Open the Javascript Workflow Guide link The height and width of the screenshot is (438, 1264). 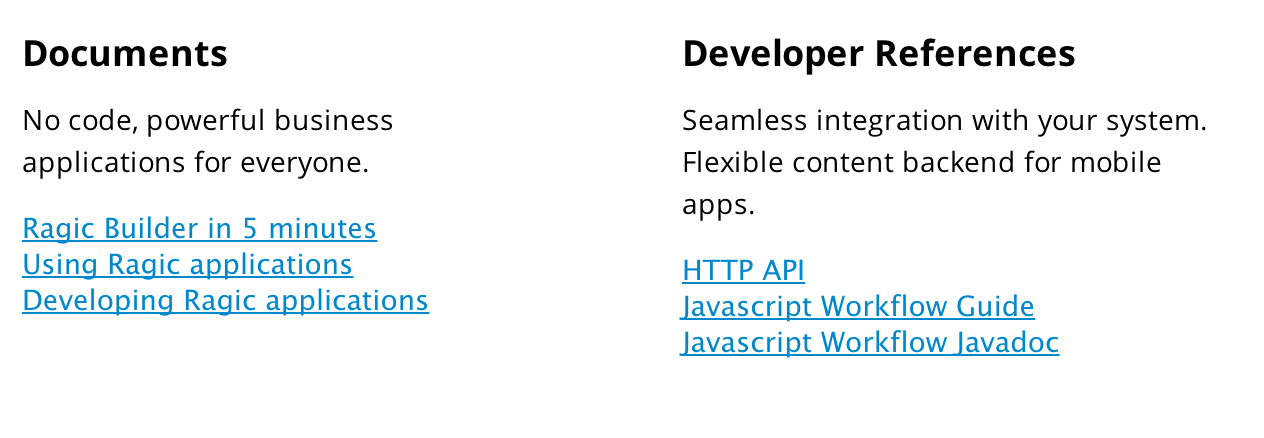(858, 307)
